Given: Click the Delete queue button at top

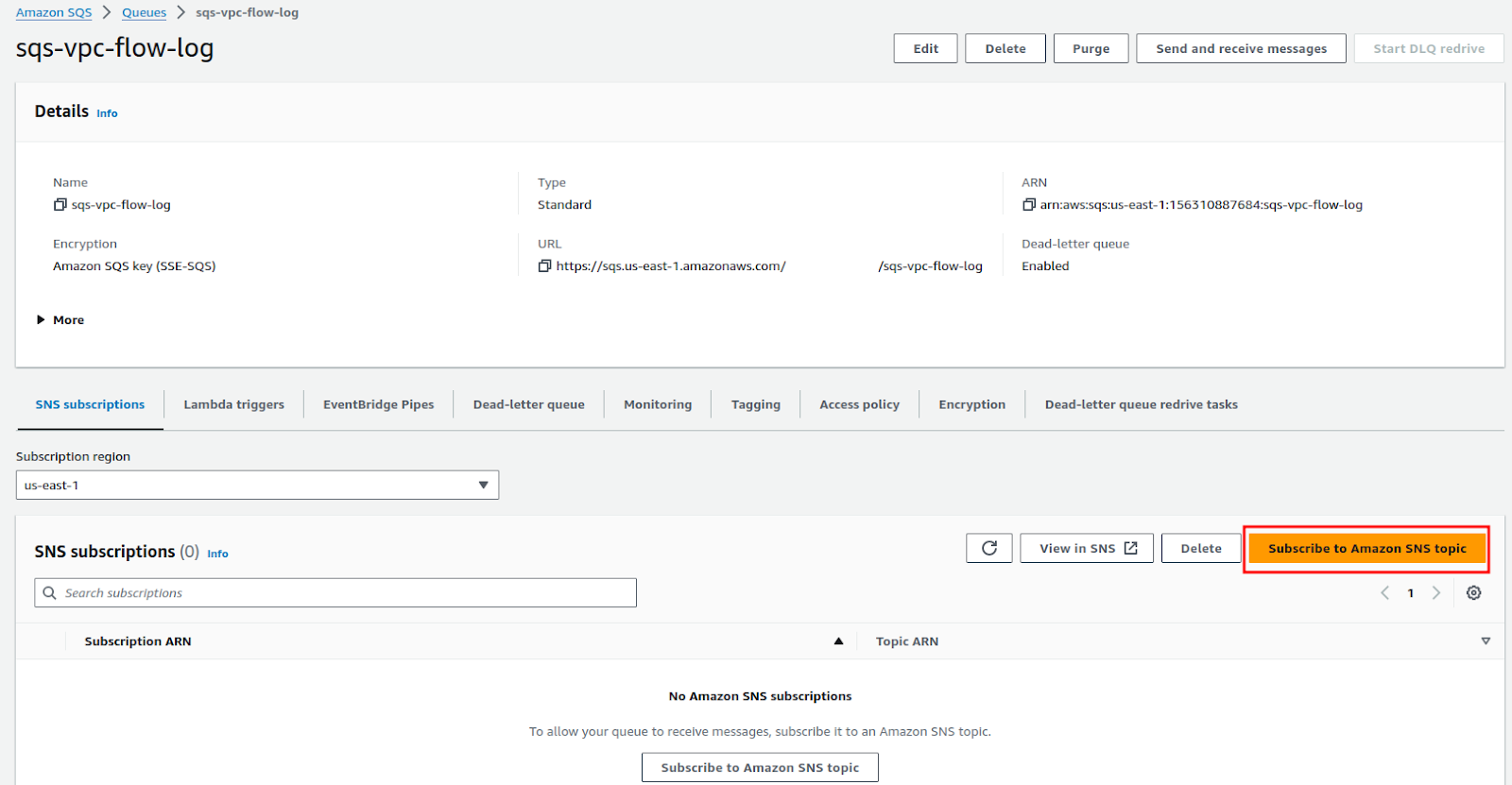Looking at the screenshot, I should click(x=1005, y=48).
